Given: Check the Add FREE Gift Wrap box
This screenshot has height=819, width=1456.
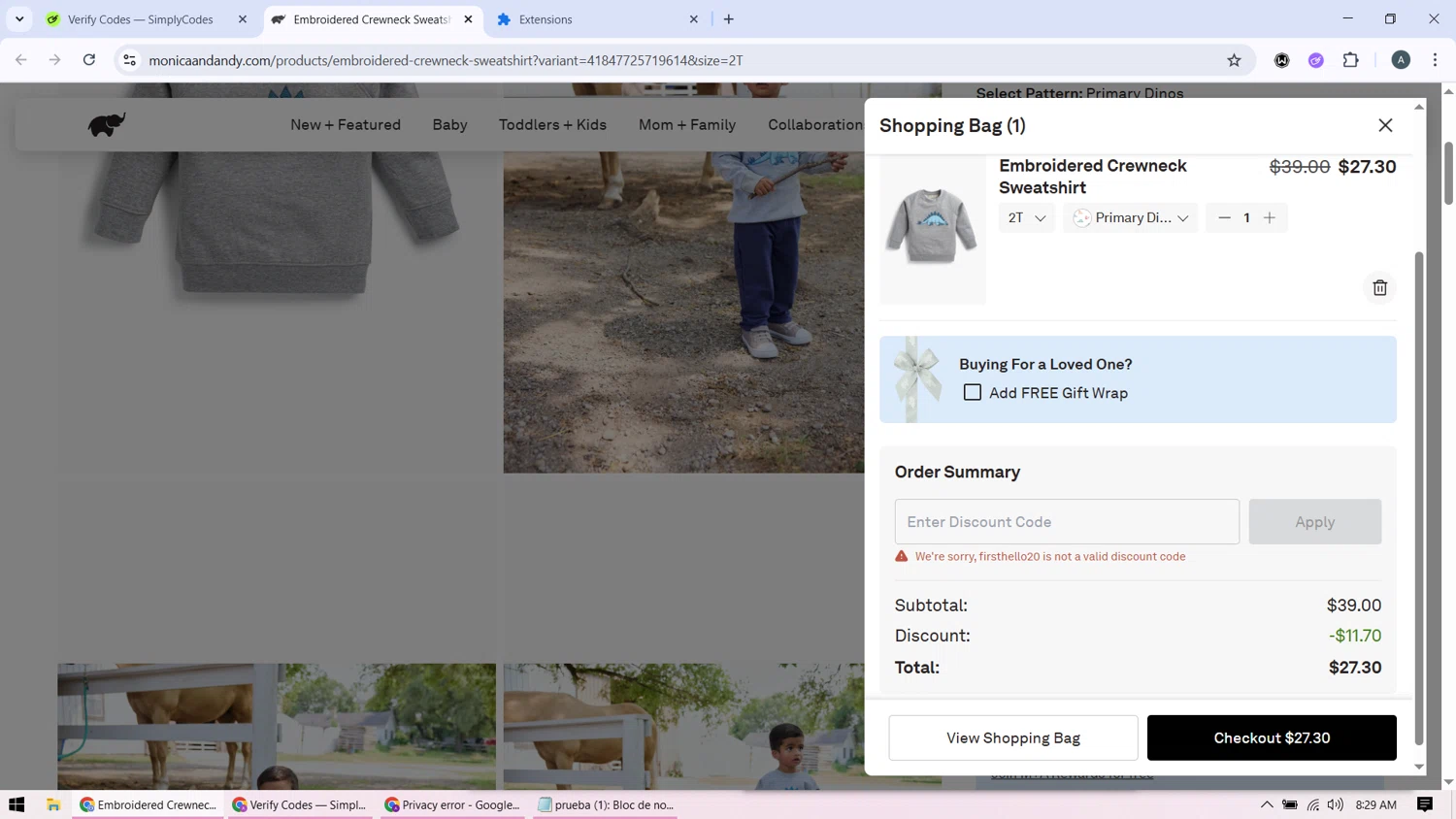Looking at the screenshot, I should coord(972,392).
